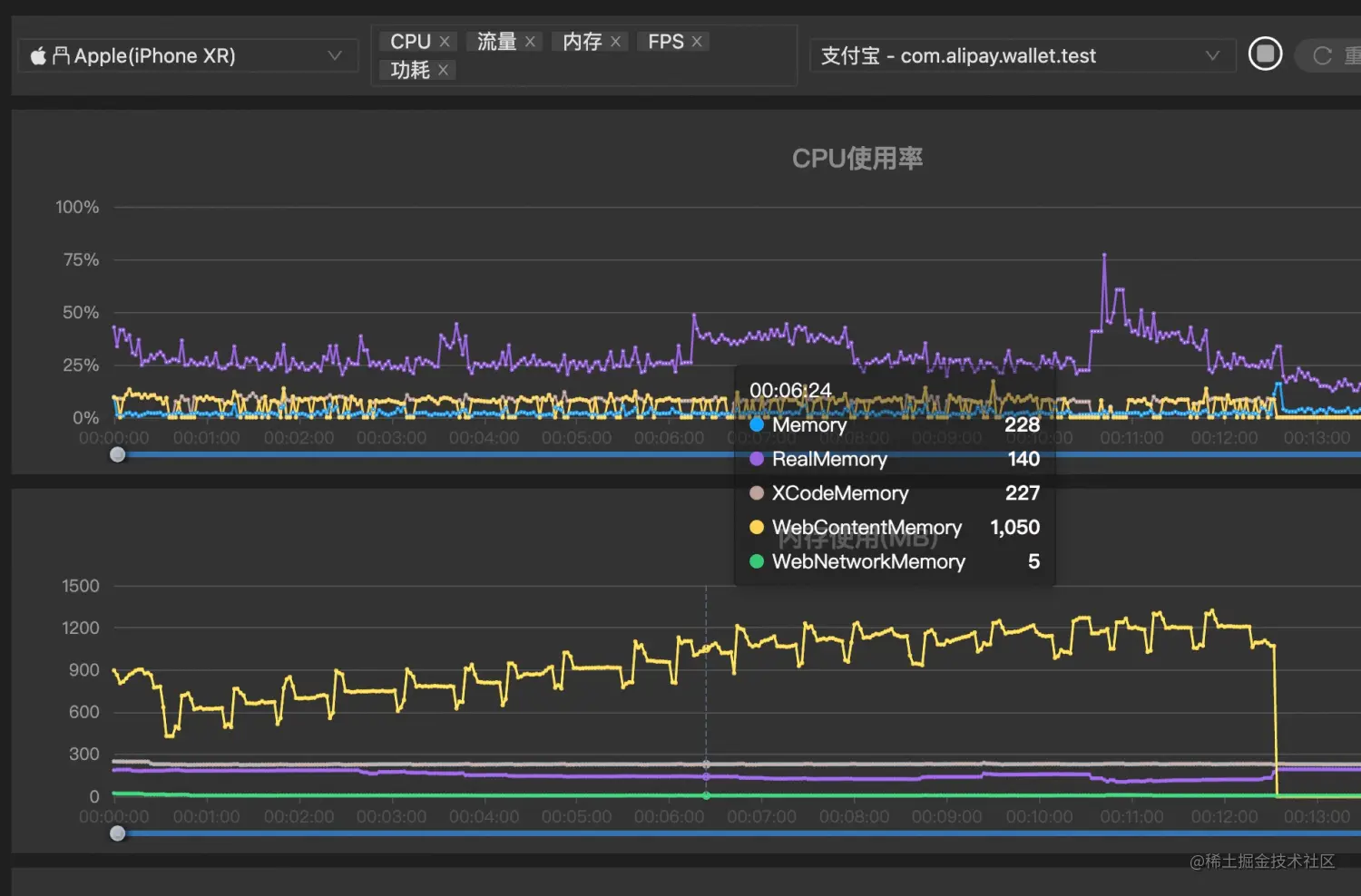Expand the app selector chevron arrow
The width and height of the screenshot is (1361, 896).
coord(1212,56)
